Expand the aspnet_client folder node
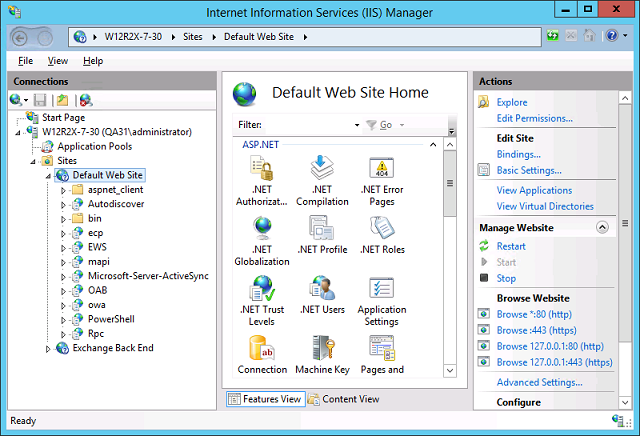Image resolution: width=640 pixels, height=436 pixels. pos(63,189)
